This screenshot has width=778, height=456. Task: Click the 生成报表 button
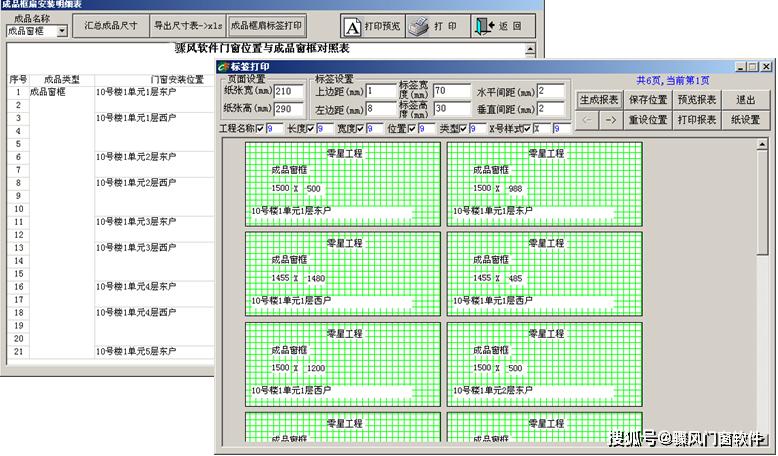tap(599, 100)
